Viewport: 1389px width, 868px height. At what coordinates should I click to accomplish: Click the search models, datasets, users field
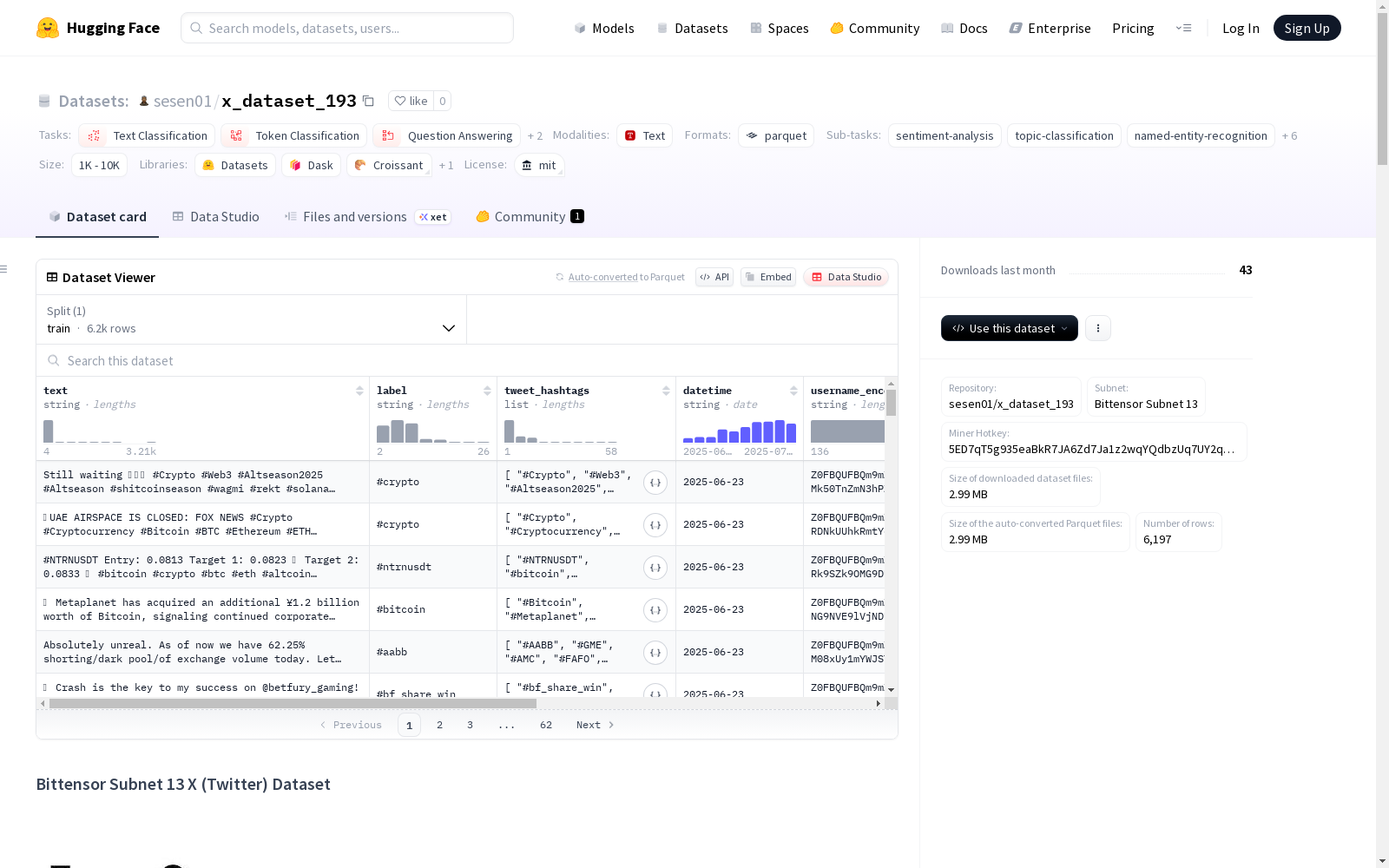click(x=347, y=28)
